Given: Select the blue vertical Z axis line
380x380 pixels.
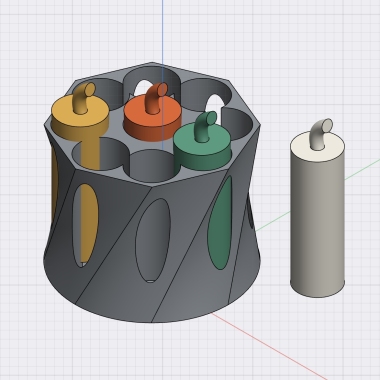Looking at the screenshot, I should [163, 32].
